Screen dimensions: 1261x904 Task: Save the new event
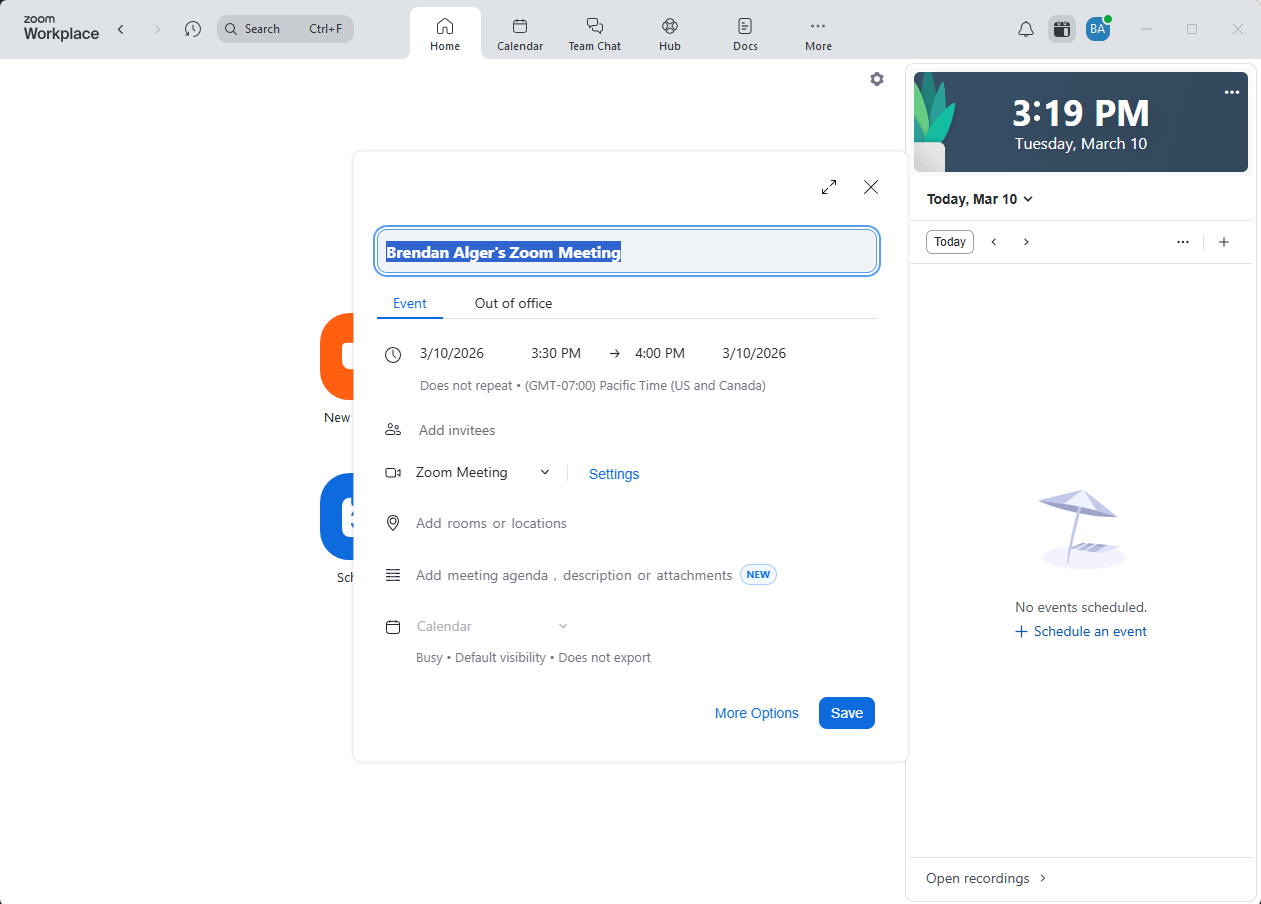pos(846,713)
